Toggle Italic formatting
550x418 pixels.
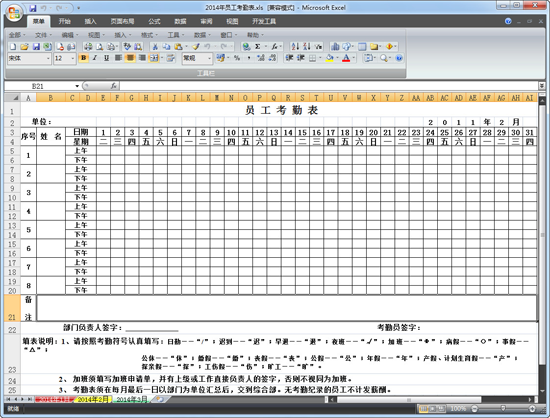pyautogui.click(x=95, y=58)
